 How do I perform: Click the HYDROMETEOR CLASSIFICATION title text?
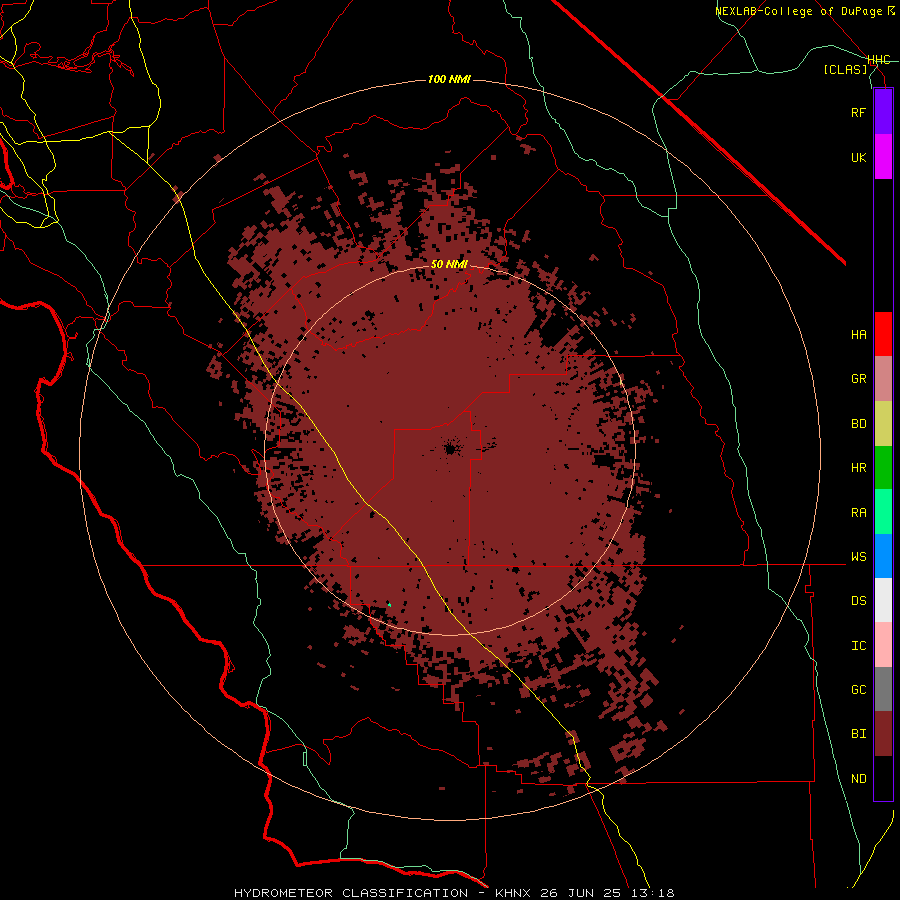pyautogui.click(x=351, y=893)
